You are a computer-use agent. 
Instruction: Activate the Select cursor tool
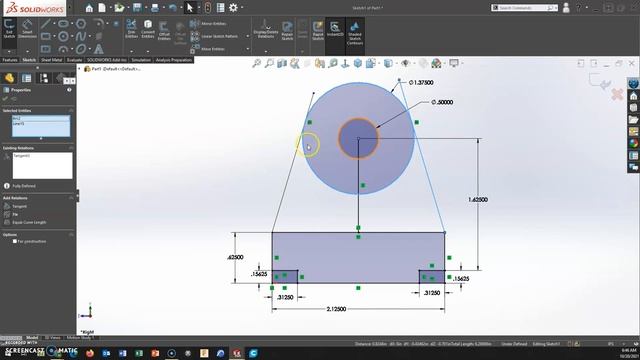point(190,7)
